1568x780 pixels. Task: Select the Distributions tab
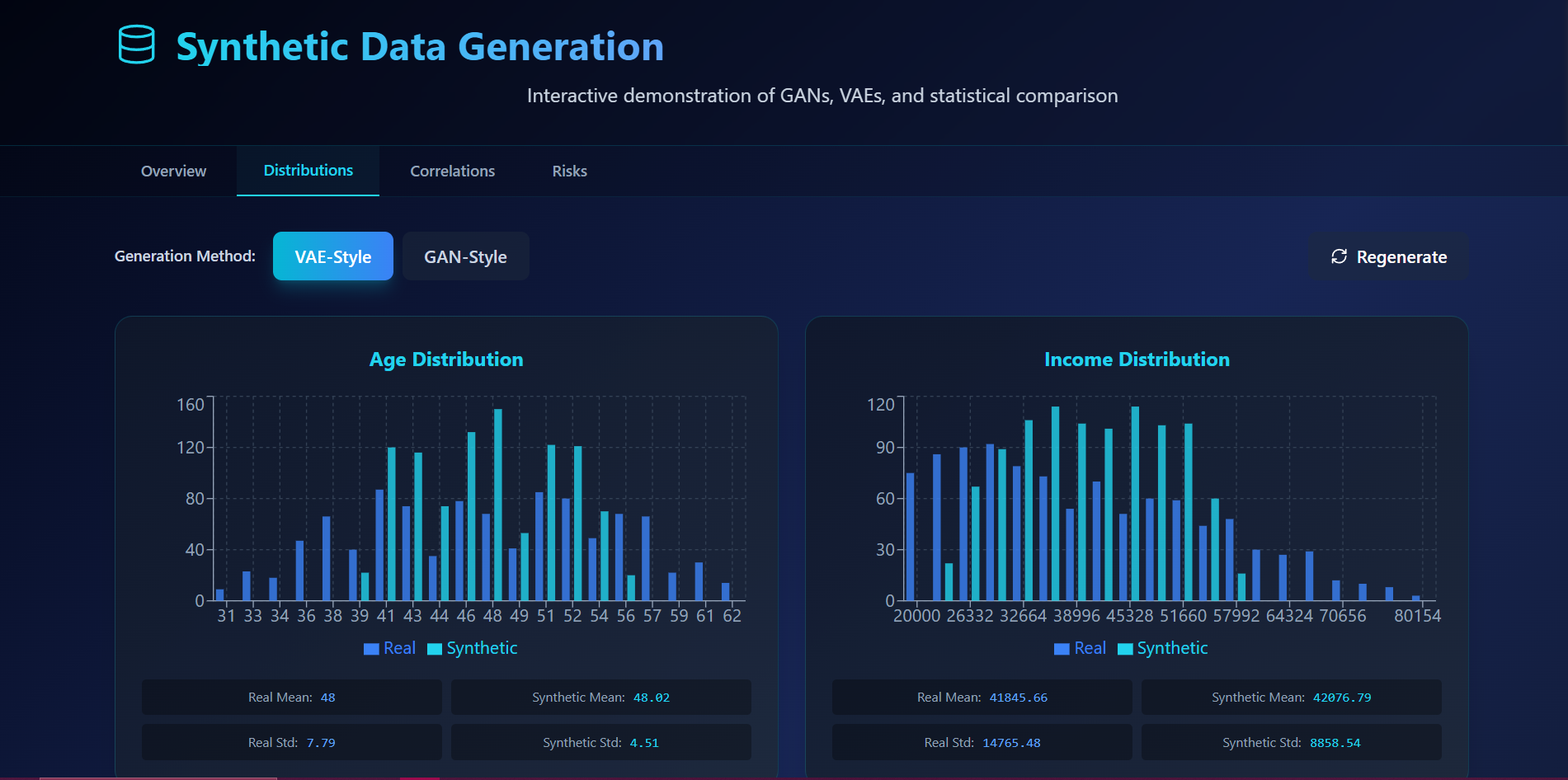[x=308, y=171]
